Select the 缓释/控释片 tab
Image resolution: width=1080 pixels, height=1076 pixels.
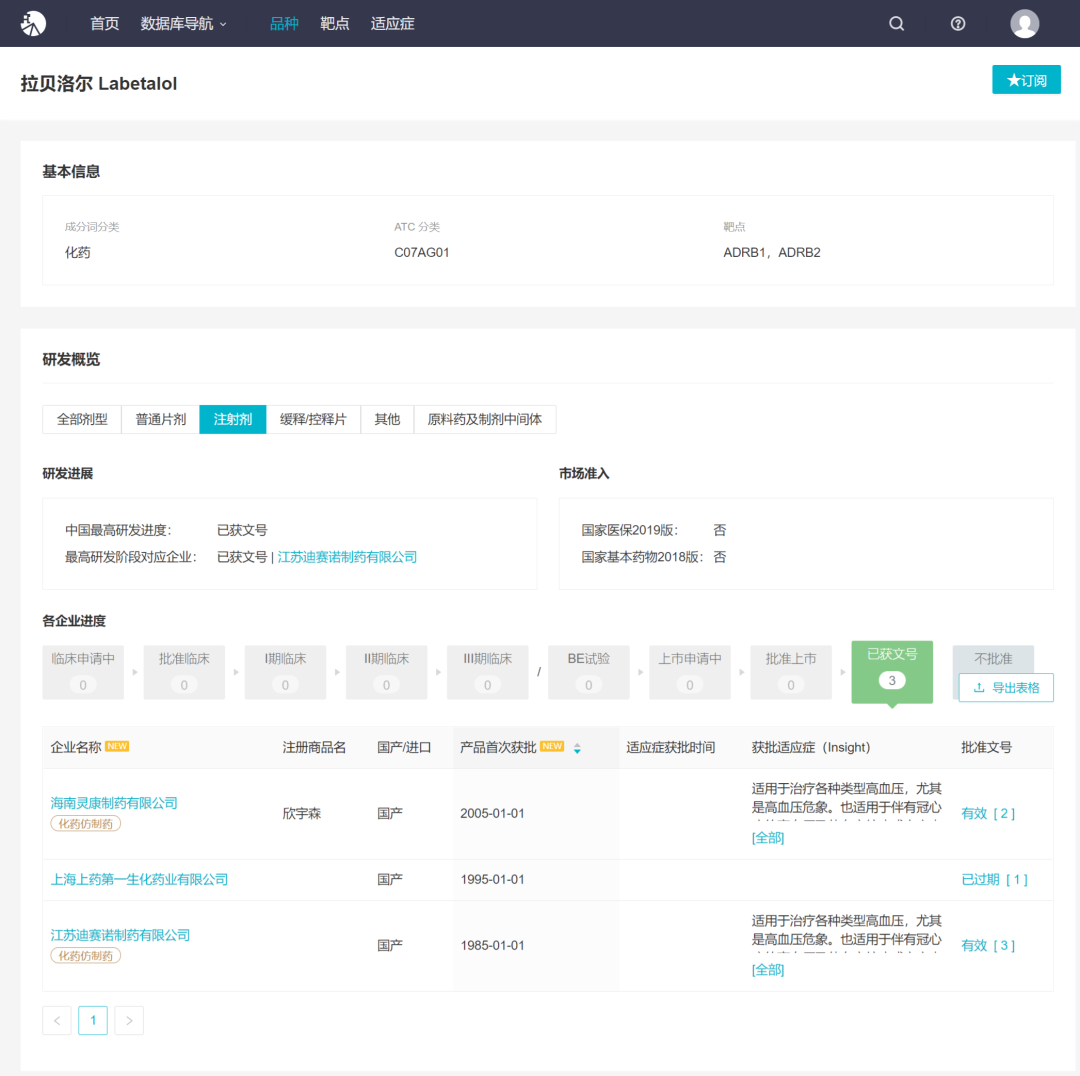point(313,419)
